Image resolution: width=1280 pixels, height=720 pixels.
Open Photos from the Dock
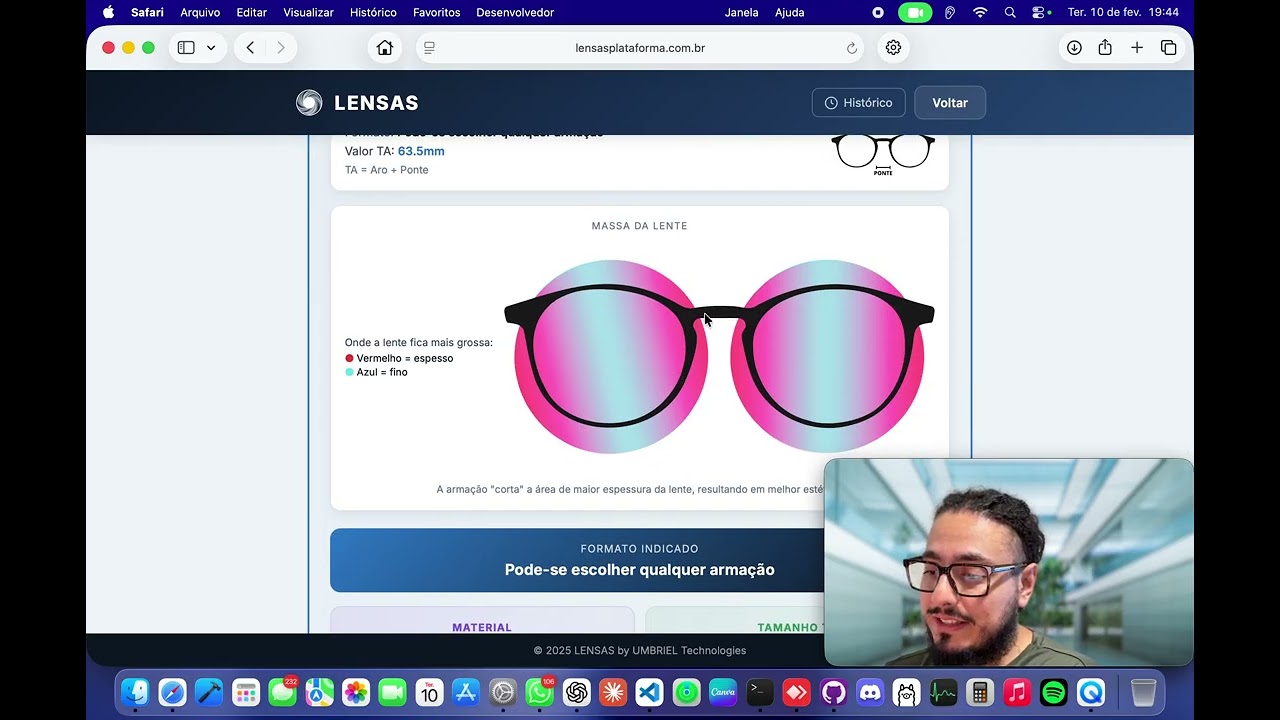point(356,692)
